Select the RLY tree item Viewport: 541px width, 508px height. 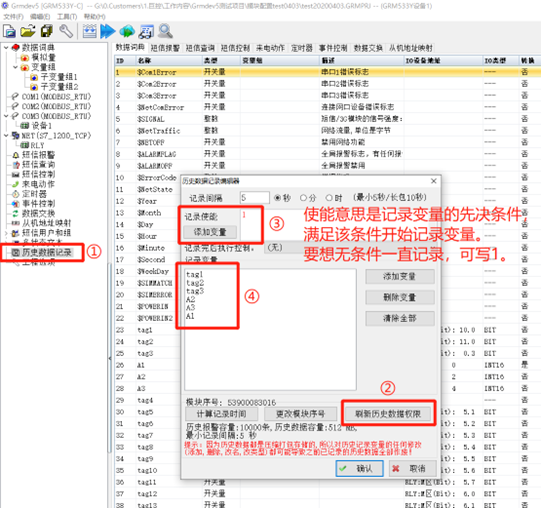37,145
